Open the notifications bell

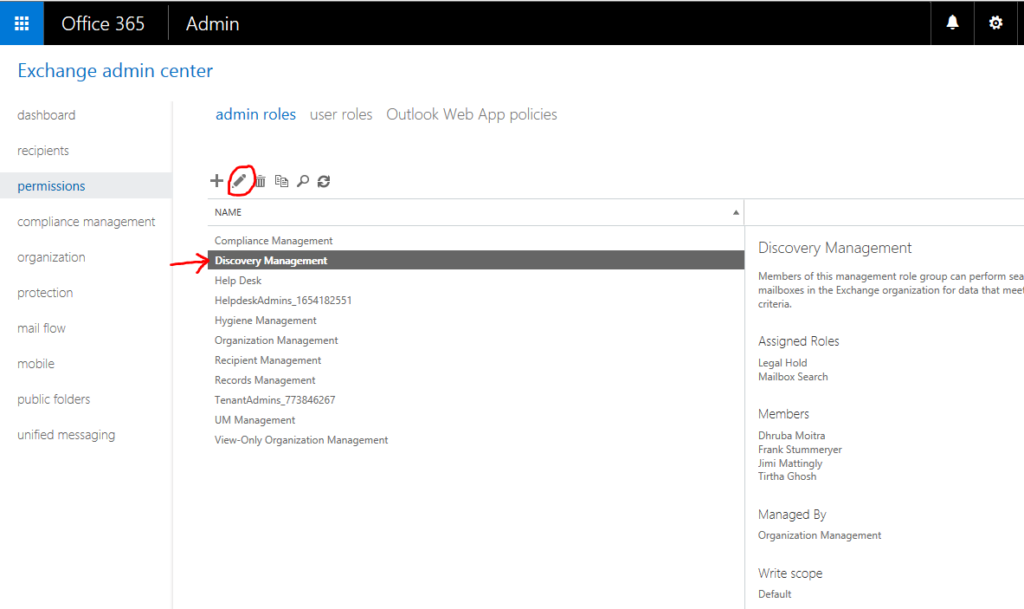952,23
